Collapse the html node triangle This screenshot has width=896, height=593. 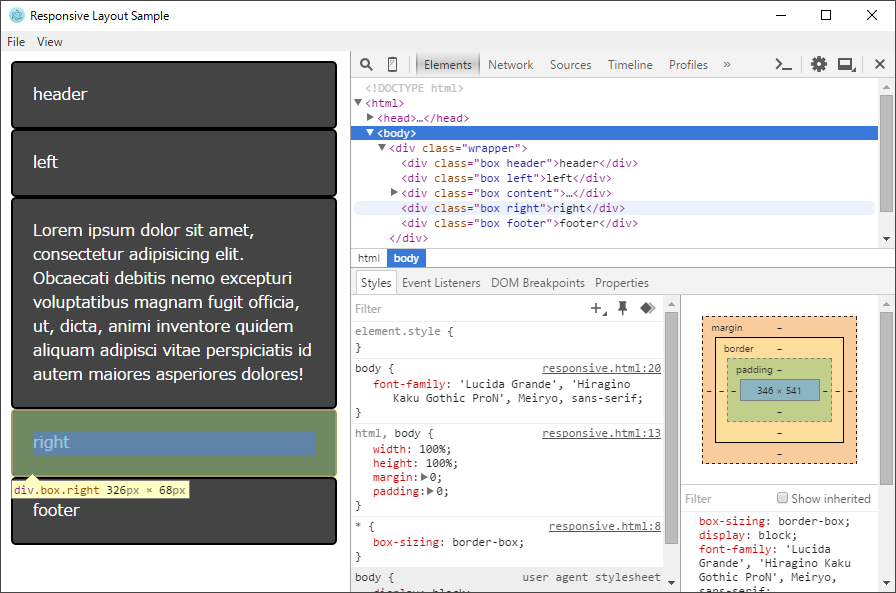(358, 103)
